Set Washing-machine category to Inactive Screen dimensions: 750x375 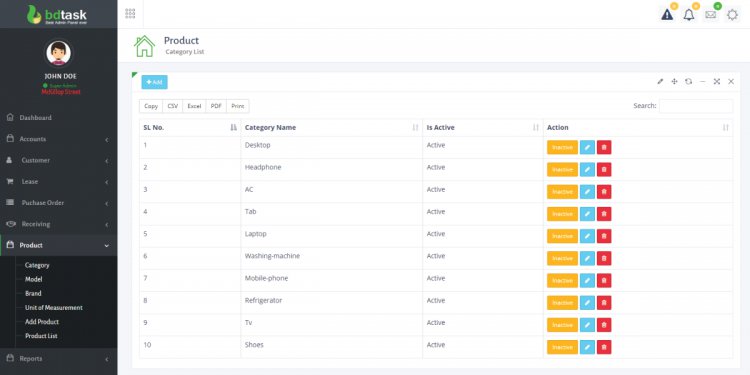(x=562, y=258)
